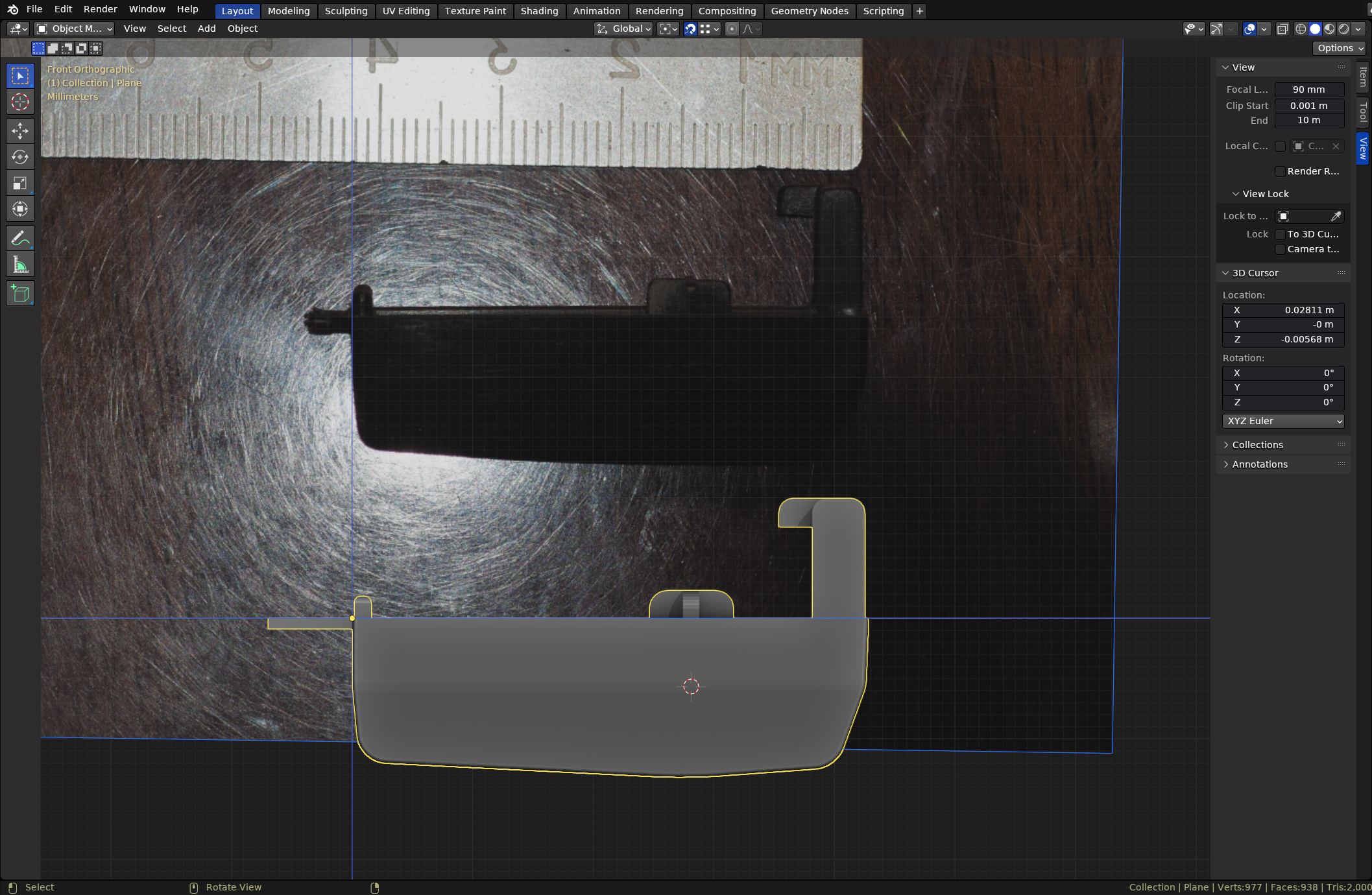The image size is (1372, 895).
Task: Select the Transform tool icon
Action: tap(19, 210)
